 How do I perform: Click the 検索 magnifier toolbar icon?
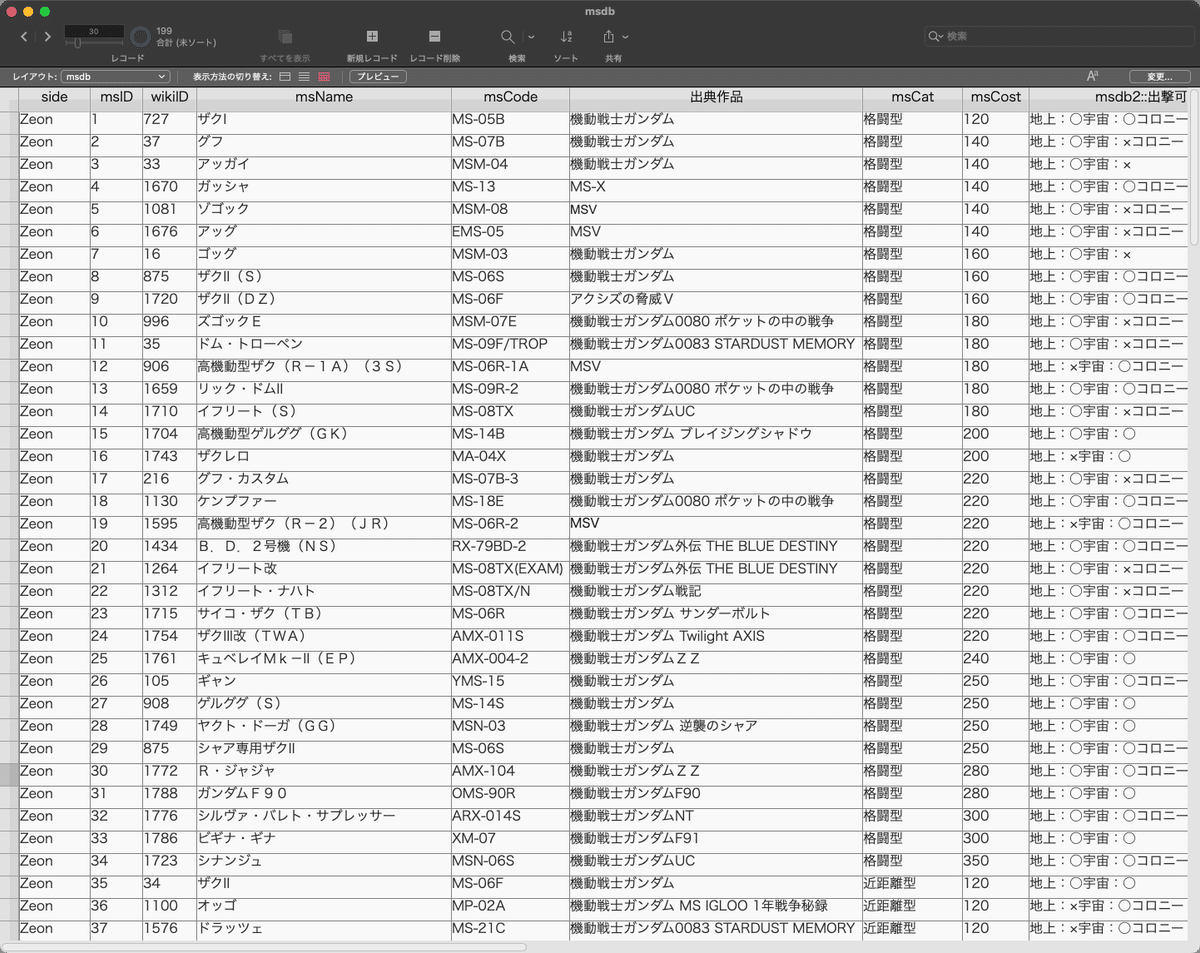pos(508,37)
